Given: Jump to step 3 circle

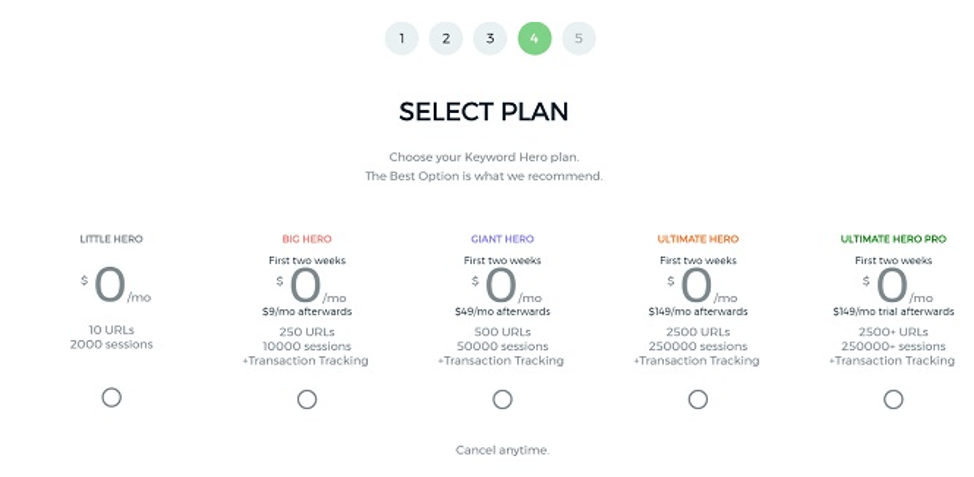Looking at the screenshot, I should coord(490,39).
